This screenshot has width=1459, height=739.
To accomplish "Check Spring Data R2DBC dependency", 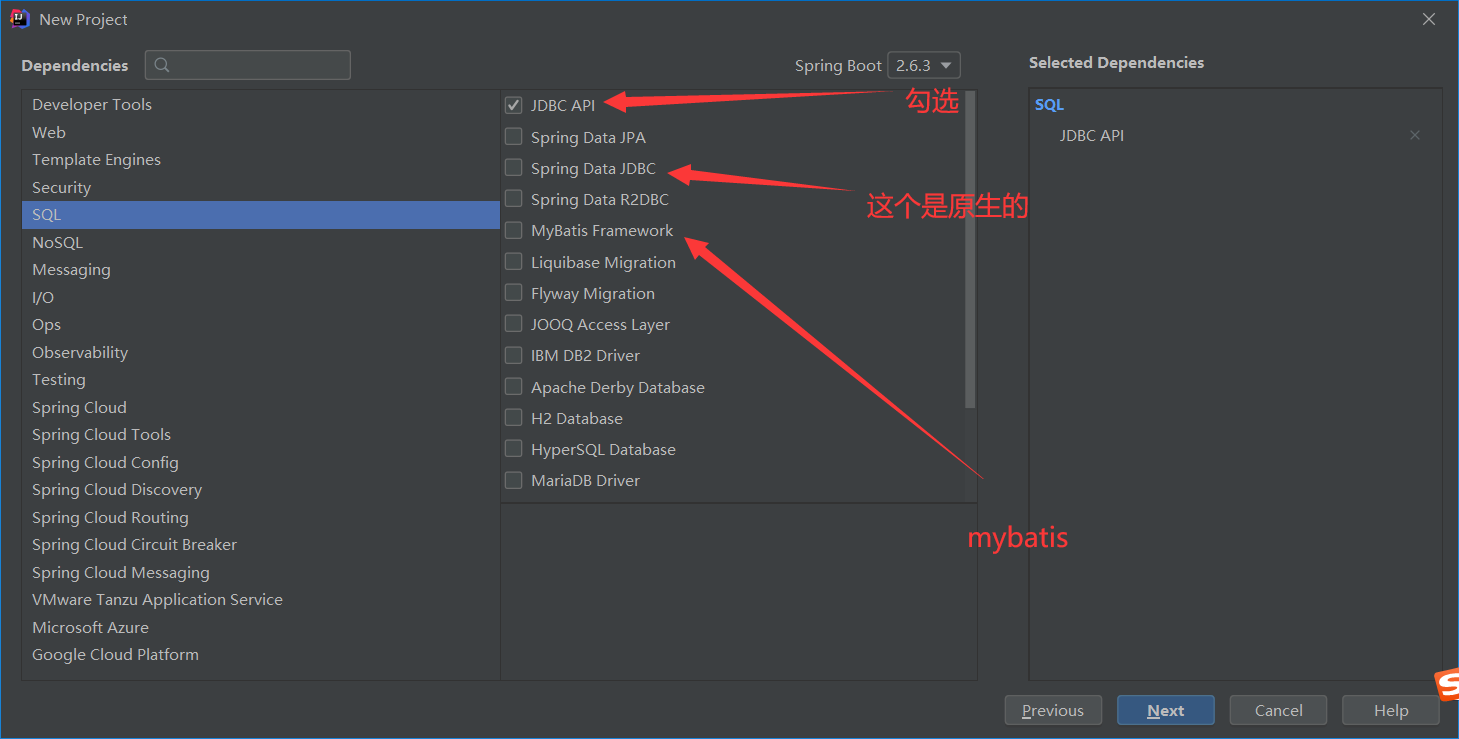I will tap(513, 198).
